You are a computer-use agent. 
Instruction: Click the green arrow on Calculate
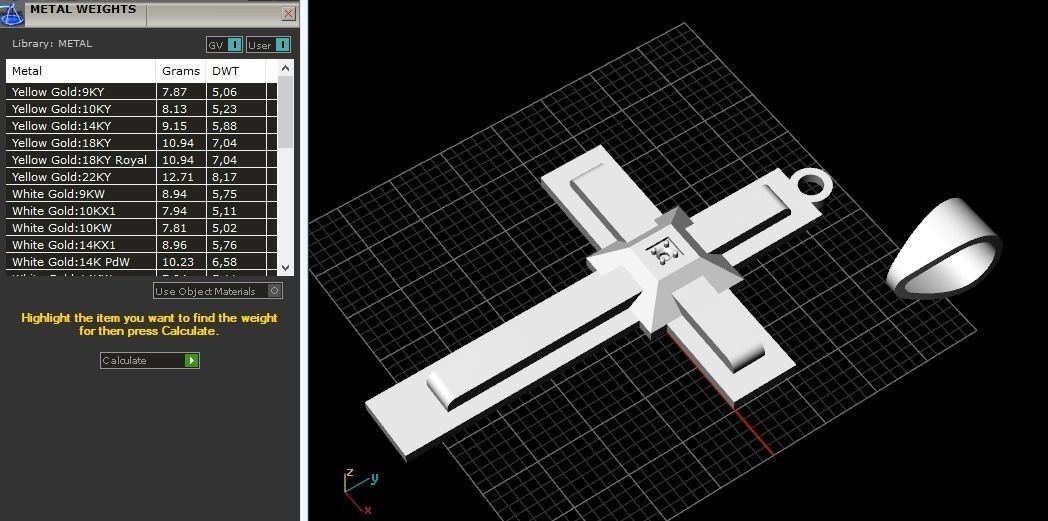[x=192, y=361]
